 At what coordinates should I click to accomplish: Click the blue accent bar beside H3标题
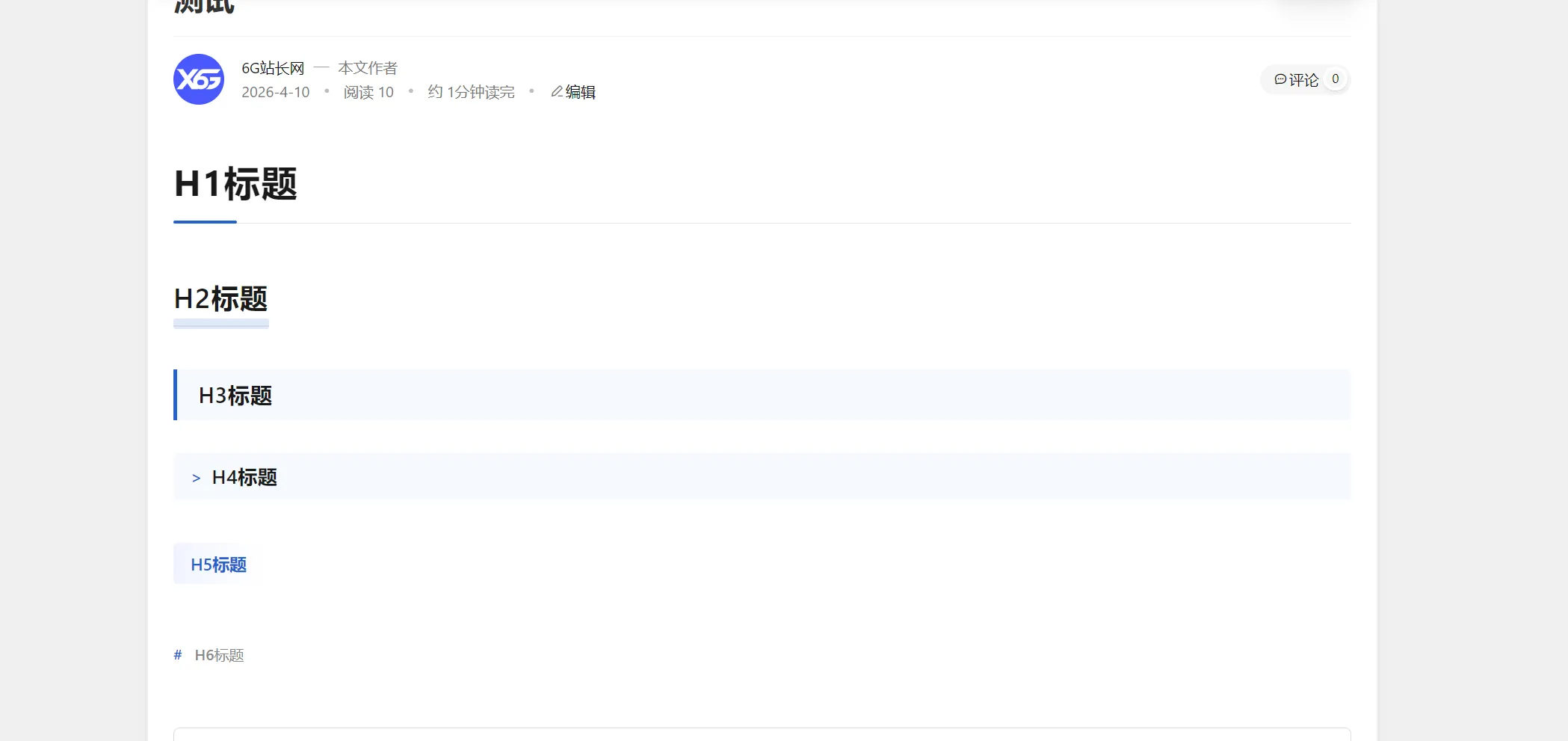click(175, 396)
